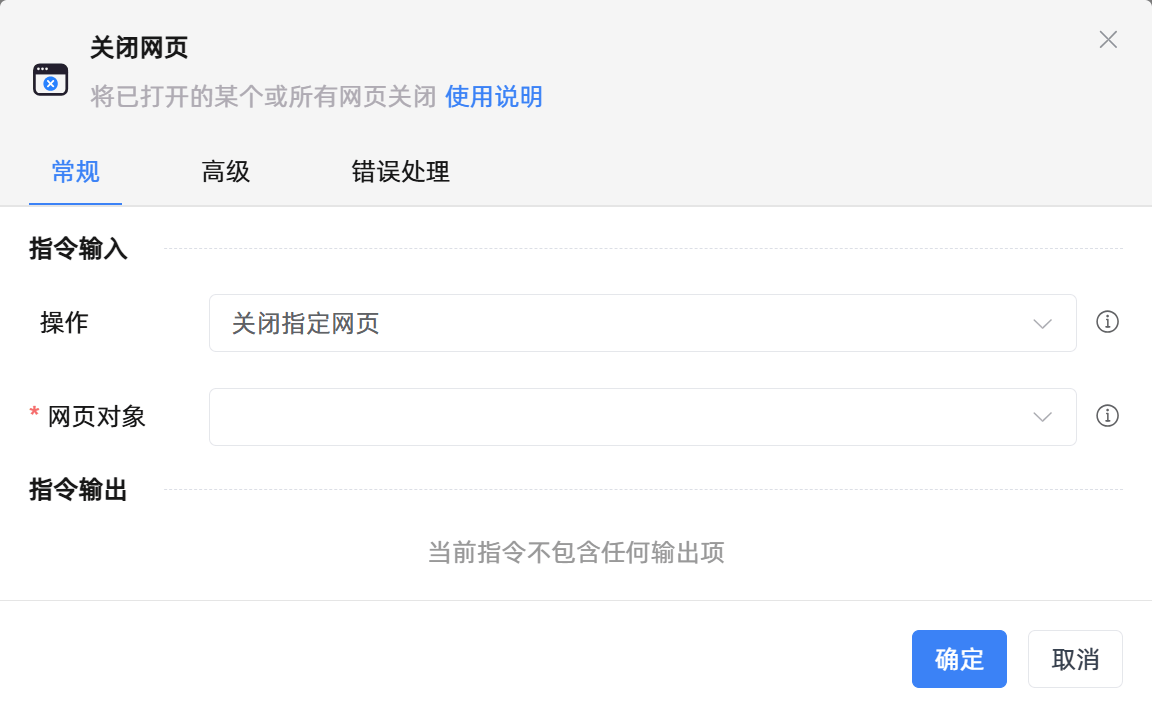
Task: Click the required 网页对象 label
Action: click(x=96, y=417)
